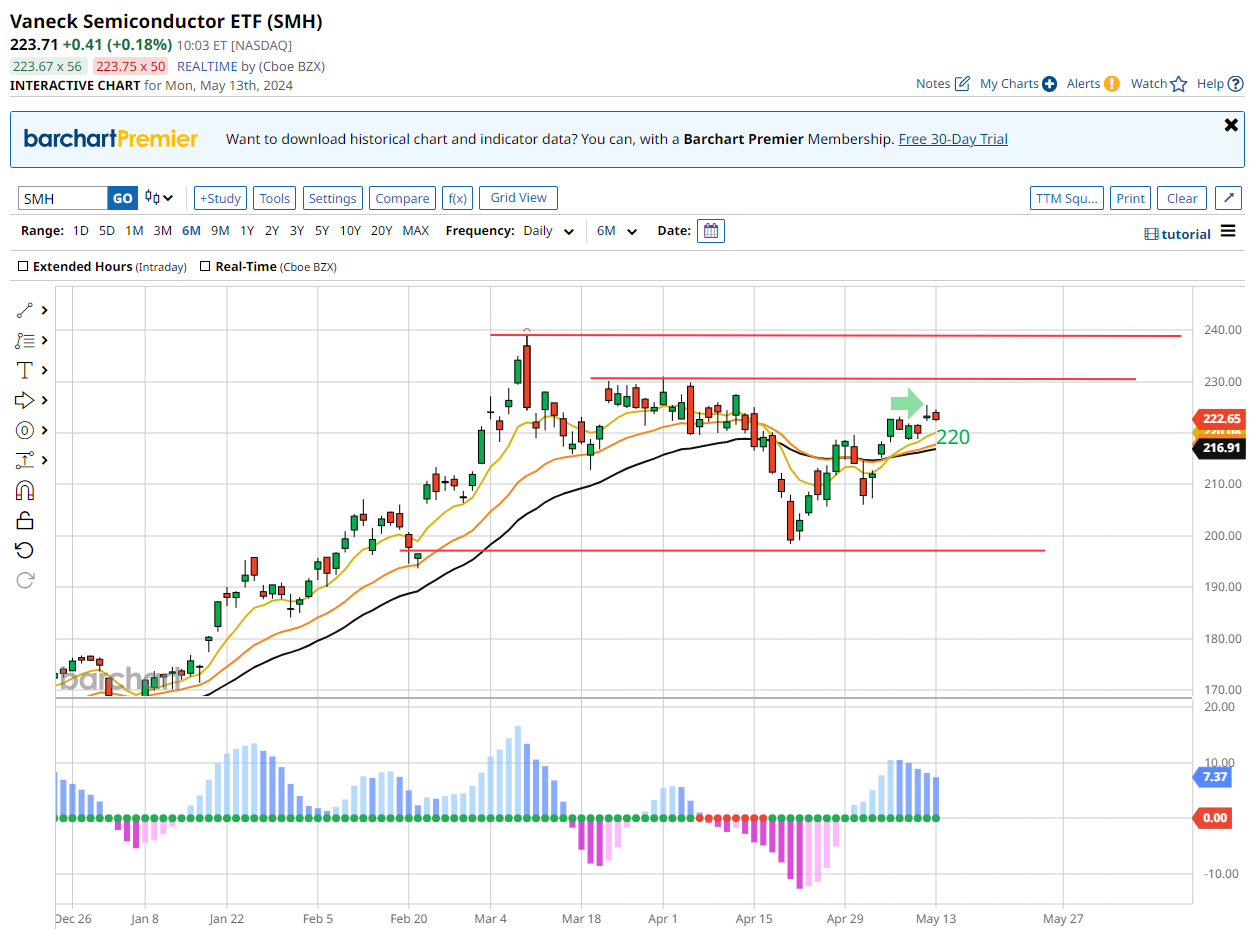Open the calendar date picker icon
This screenshot has height=929, width=1250.
point(711,231)
